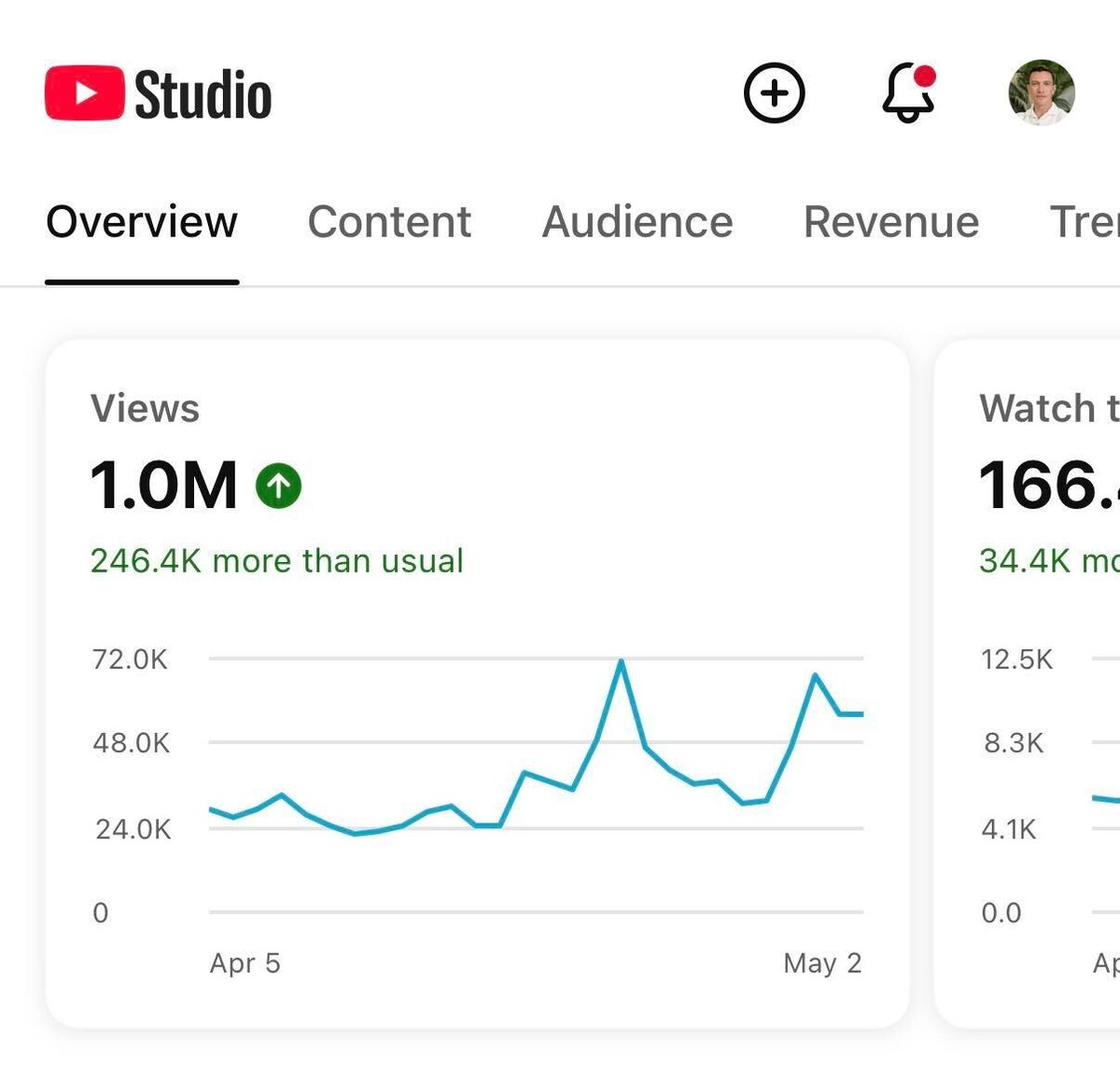Click the green up-arrow trend icon
The height and width of the screenshot is (1071, 1120).
click(x=279, y=486)
